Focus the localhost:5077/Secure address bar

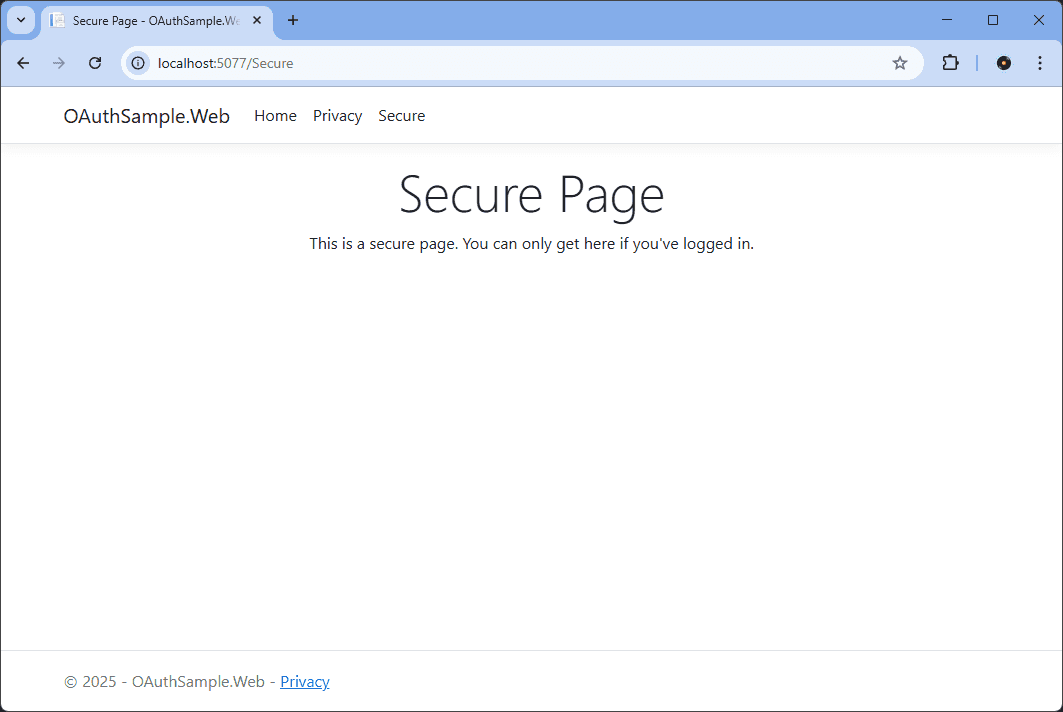click(x=500, y=63)
